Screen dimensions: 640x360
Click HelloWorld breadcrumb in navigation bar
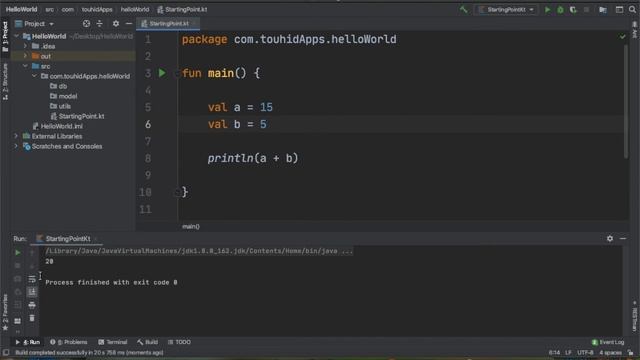coord(21,9)
